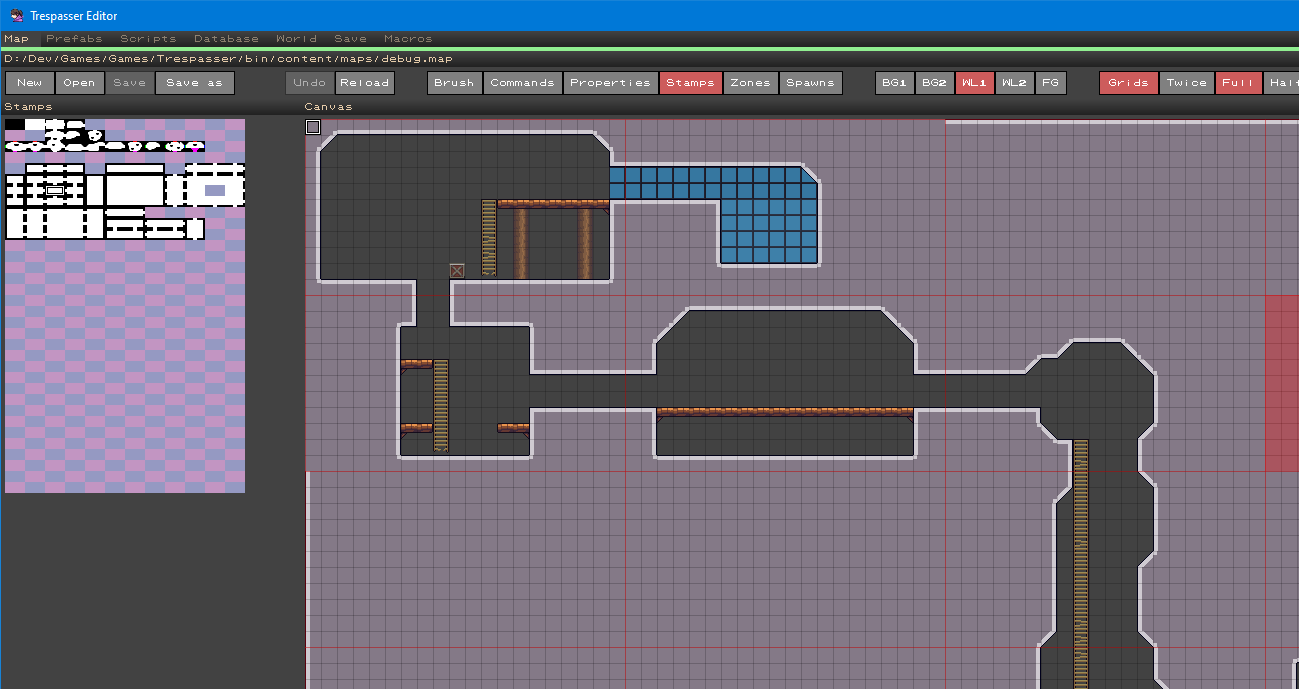Image resolution: width=1299 pixels, height=689 pixels.
Task: Open the Prefabs tab
Action: pos(74,39)
